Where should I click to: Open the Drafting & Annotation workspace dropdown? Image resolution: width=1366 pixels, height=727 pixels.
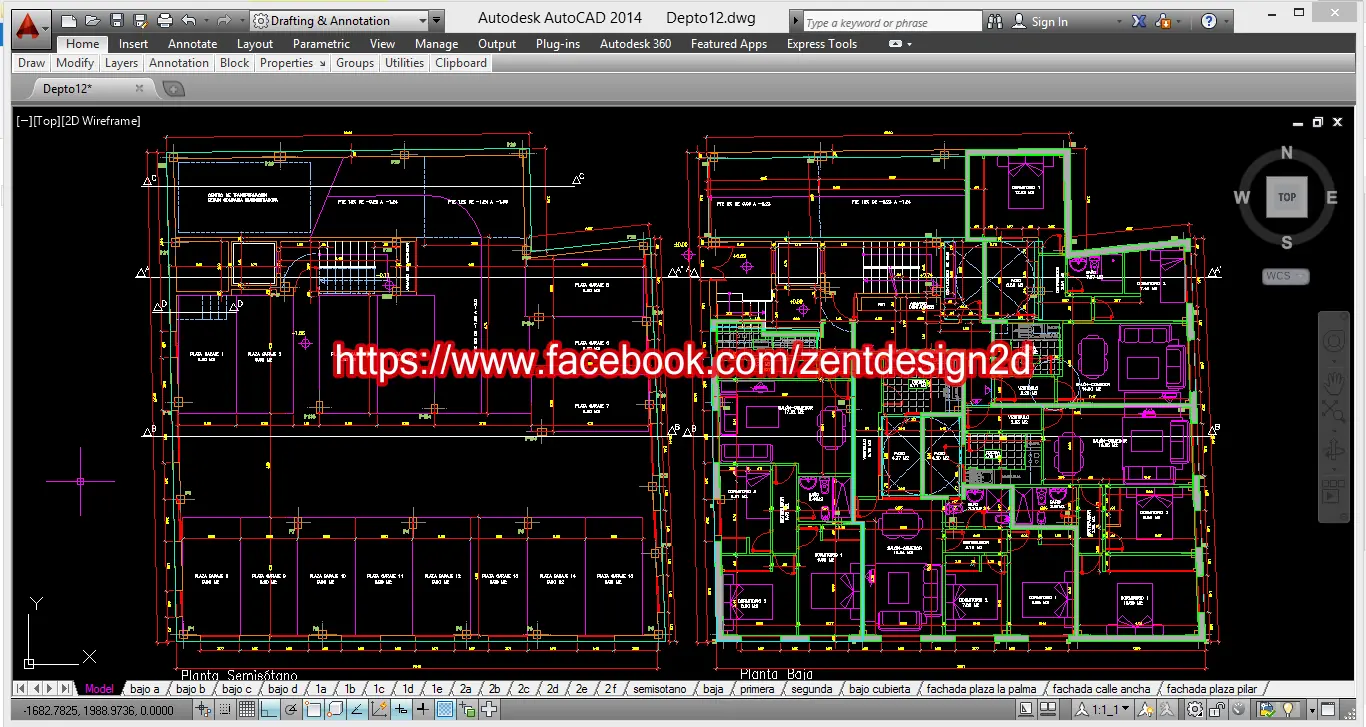click(339, 21)
